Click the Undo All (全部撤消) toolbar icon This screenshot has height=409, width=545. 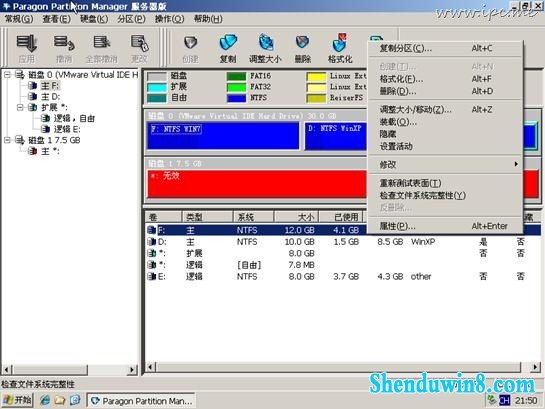point(101,48)
